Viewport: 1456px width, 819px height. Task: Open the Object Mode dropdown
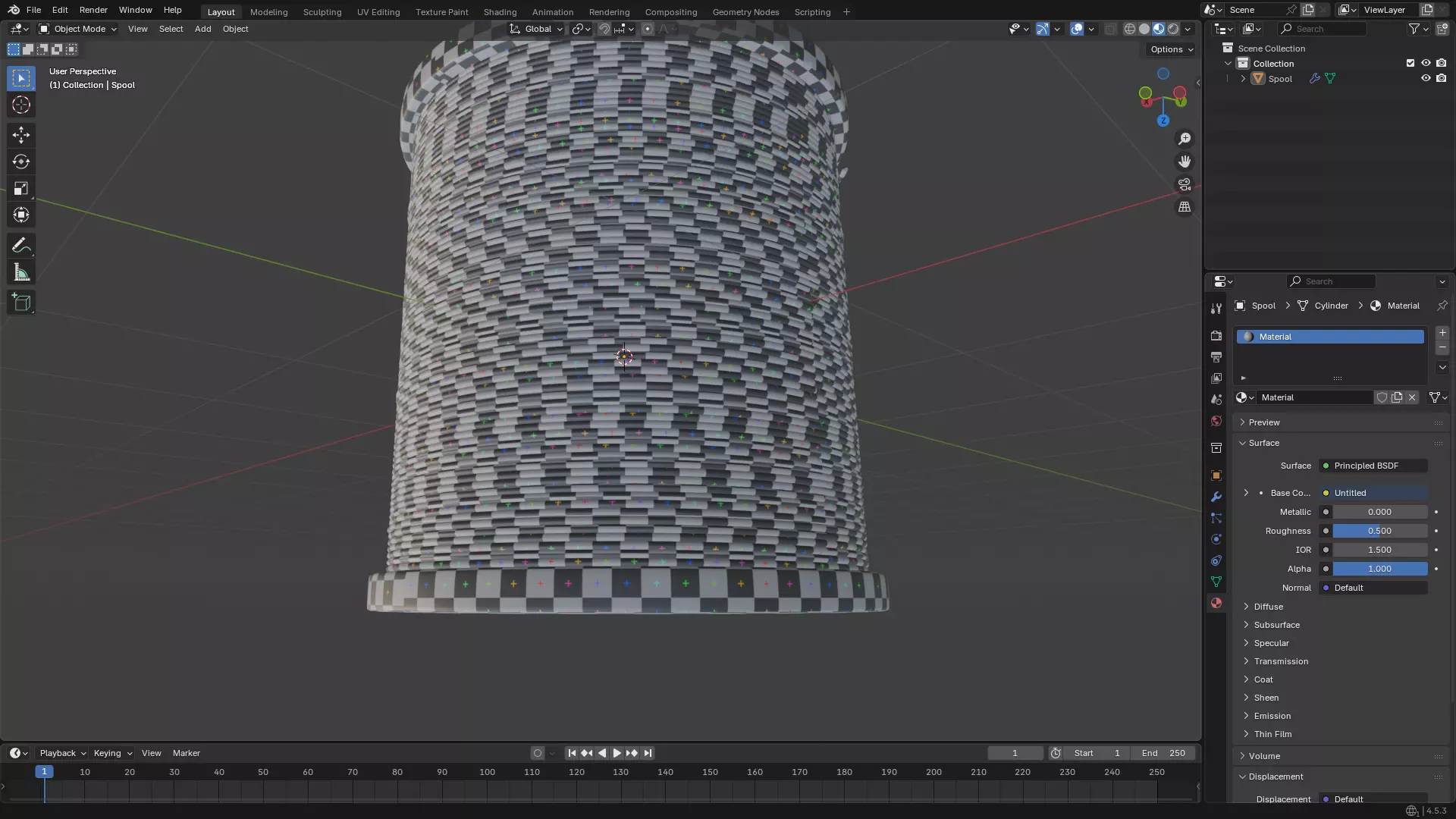coord(78,29)
